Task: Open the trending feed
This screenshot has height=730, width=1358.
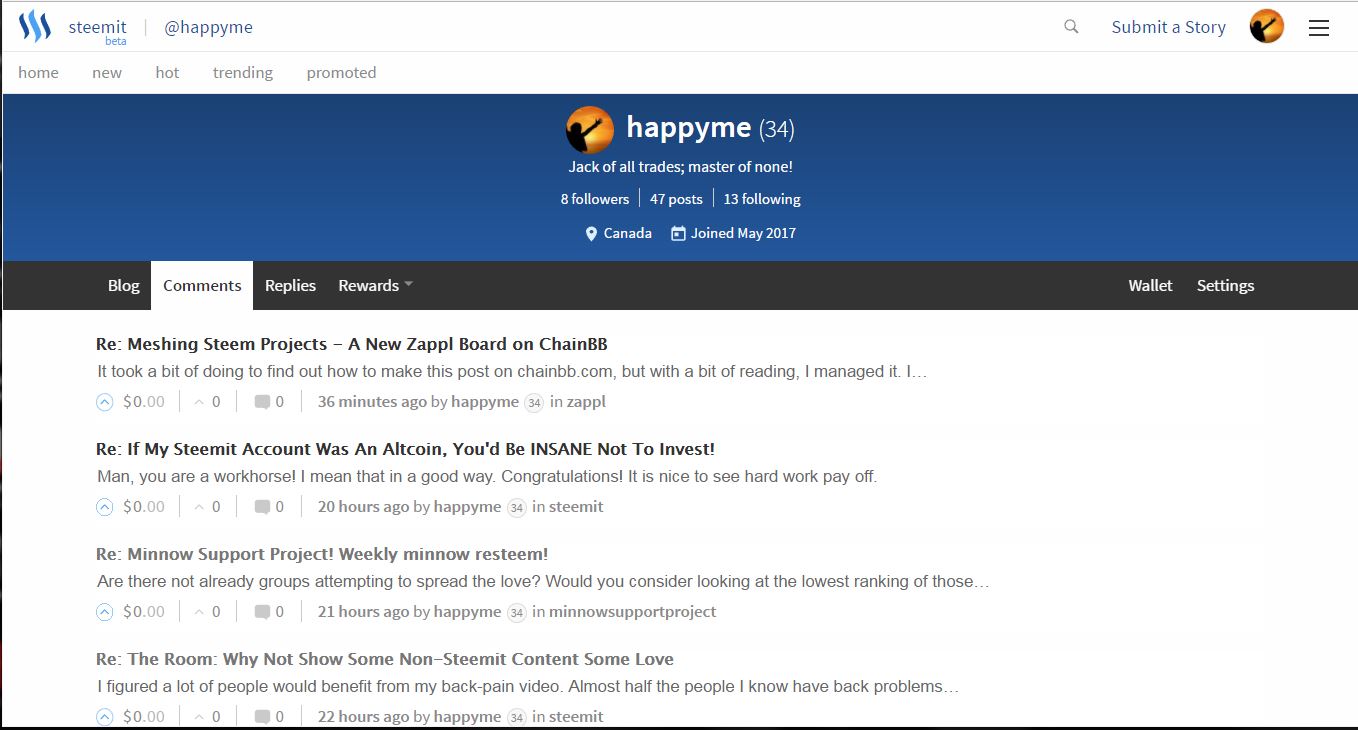Action: pos(243,72)
